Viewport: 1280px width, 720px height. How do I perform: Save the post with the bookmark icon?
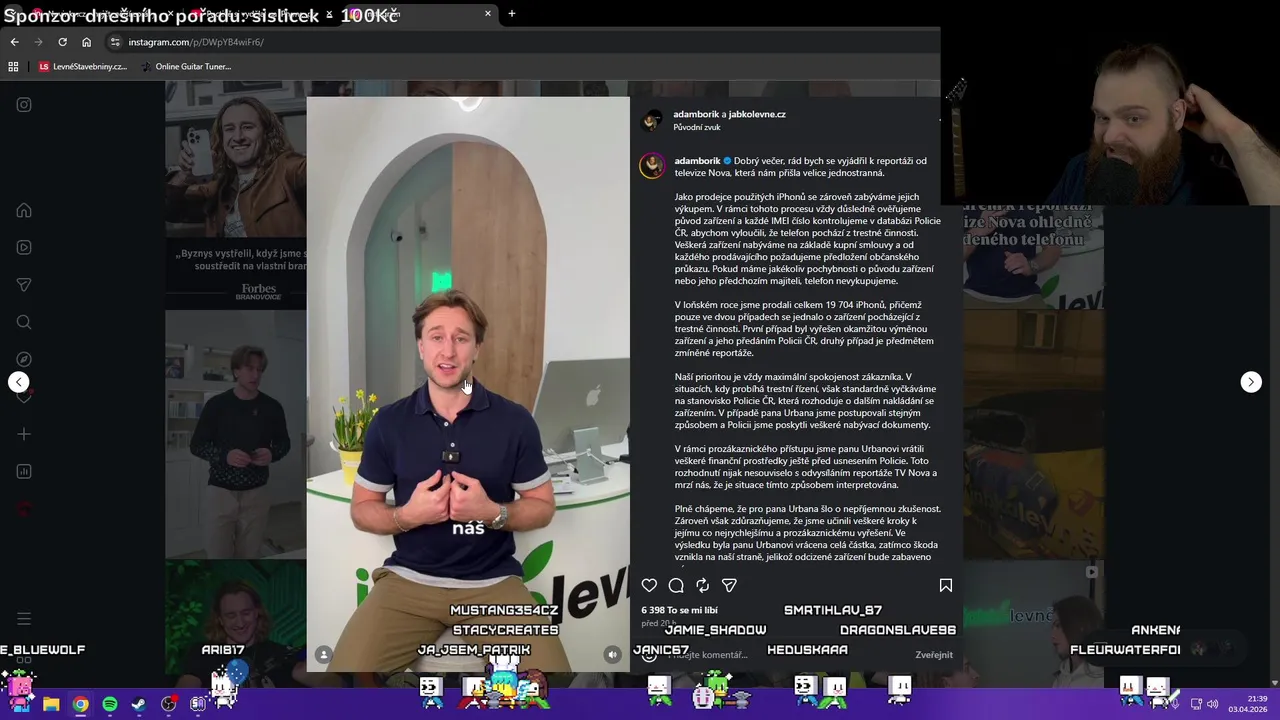[945, 586]
